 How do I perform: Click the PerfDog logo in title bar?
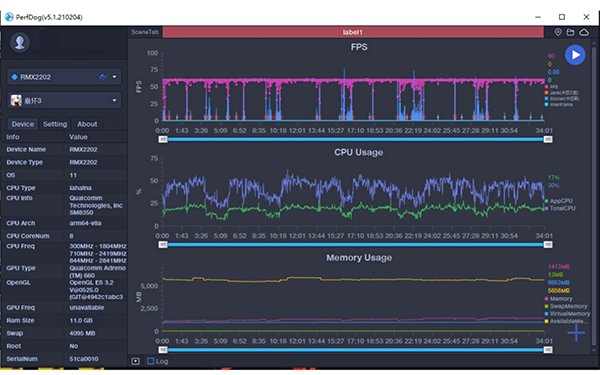pyautogui.click(x=9, y=17)
